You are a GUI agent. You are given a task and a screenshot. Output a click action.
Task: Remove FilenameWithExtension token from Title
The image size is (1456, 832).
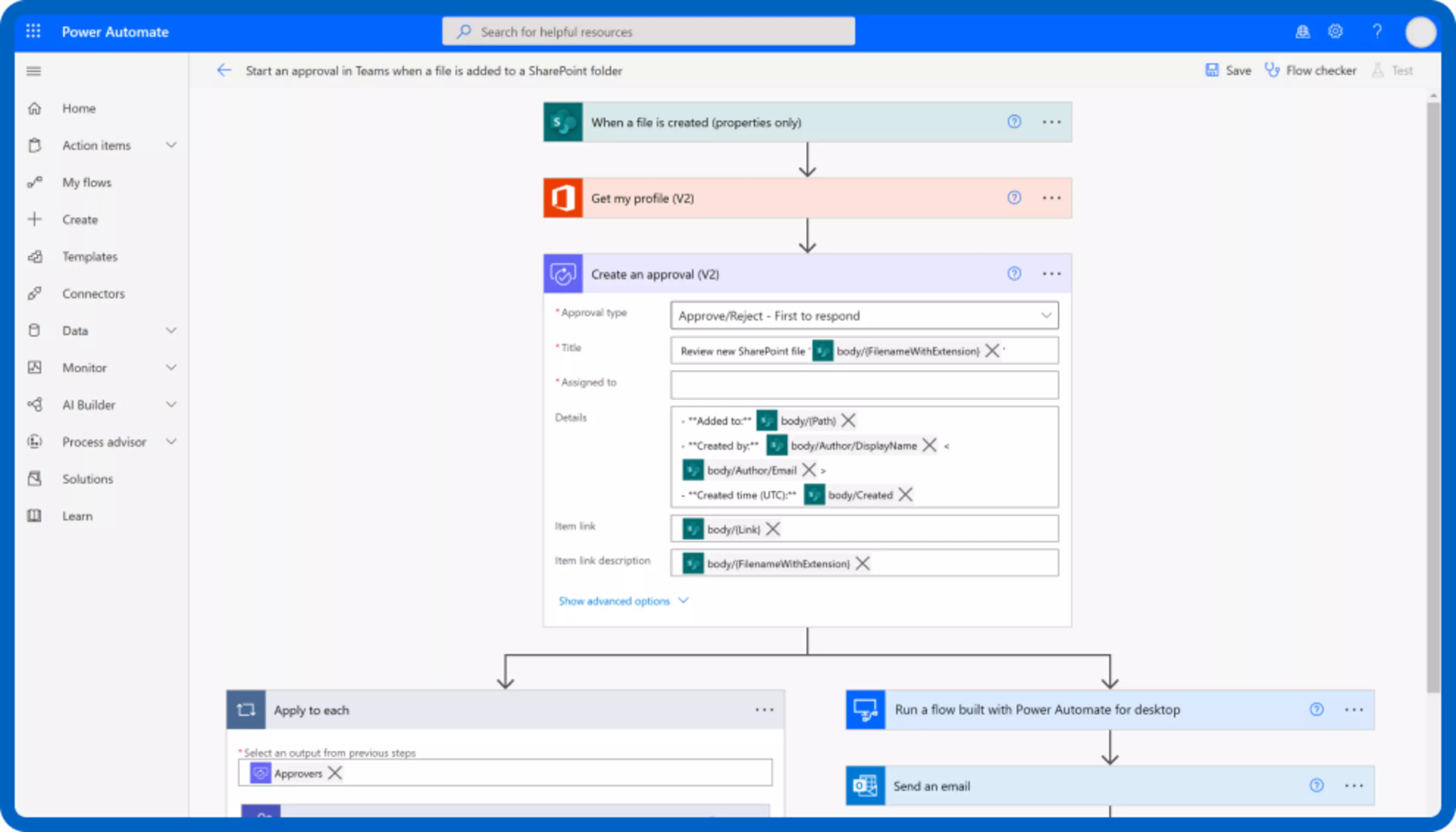992,351
